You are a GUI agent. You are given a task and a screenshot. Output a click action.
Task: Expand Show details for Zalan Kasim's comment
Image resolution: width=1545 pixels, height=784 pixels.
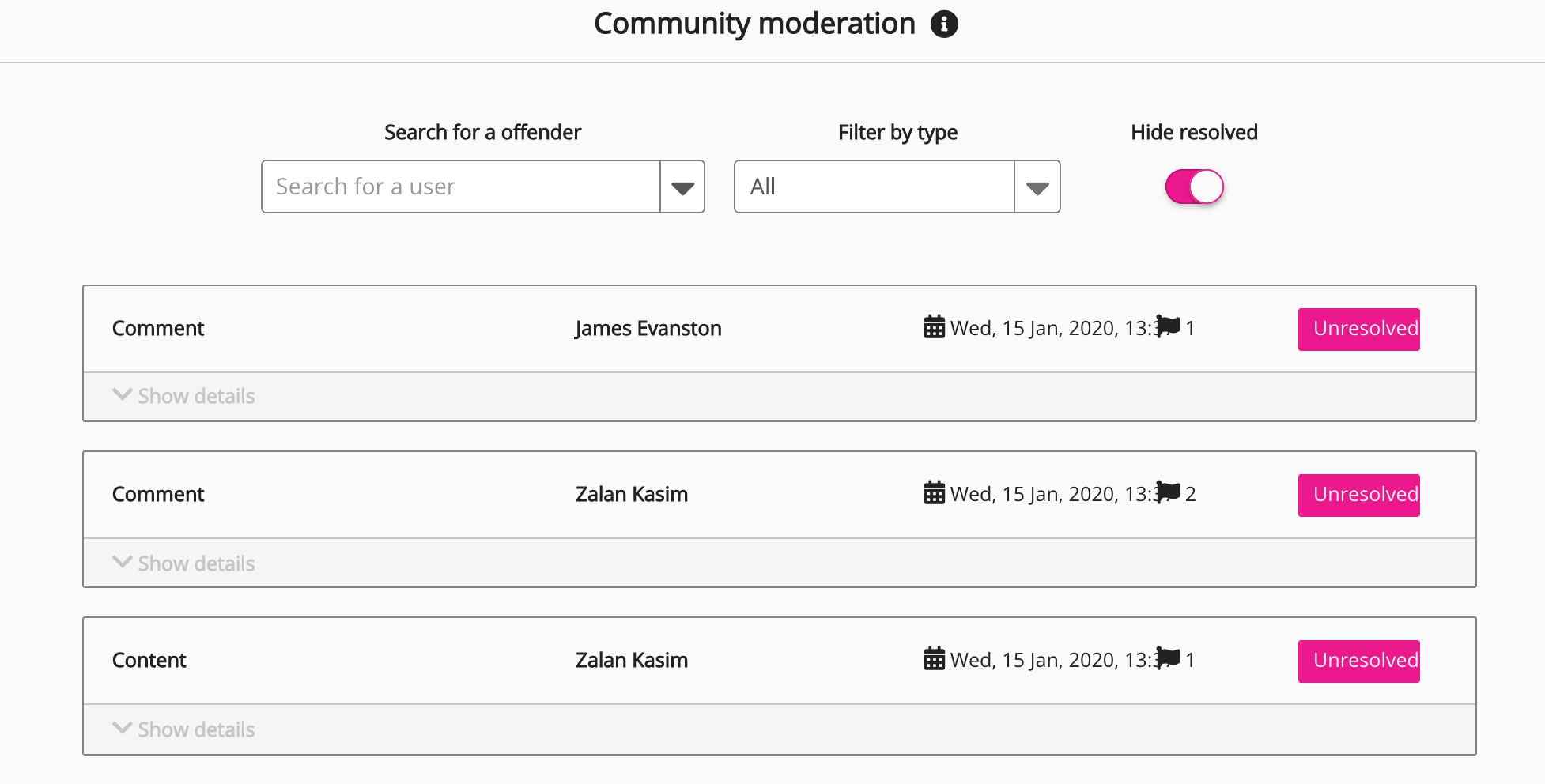click(x=184, y=563)
